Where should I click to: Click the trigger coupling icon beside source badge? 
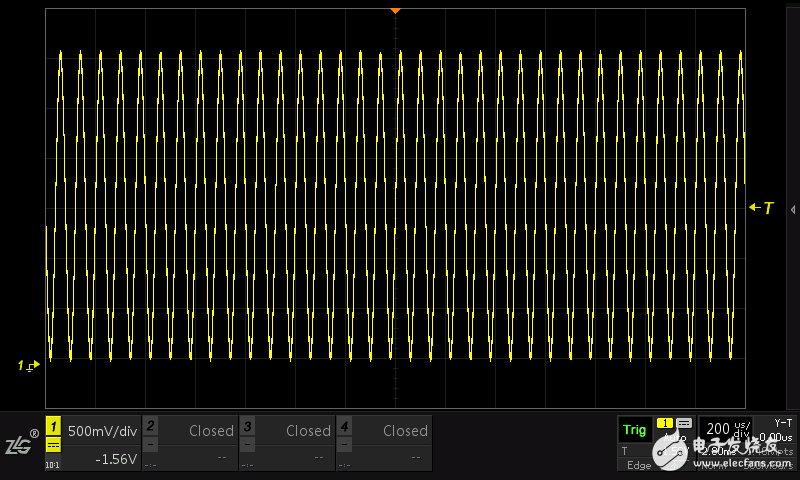(x=684, y=424)
